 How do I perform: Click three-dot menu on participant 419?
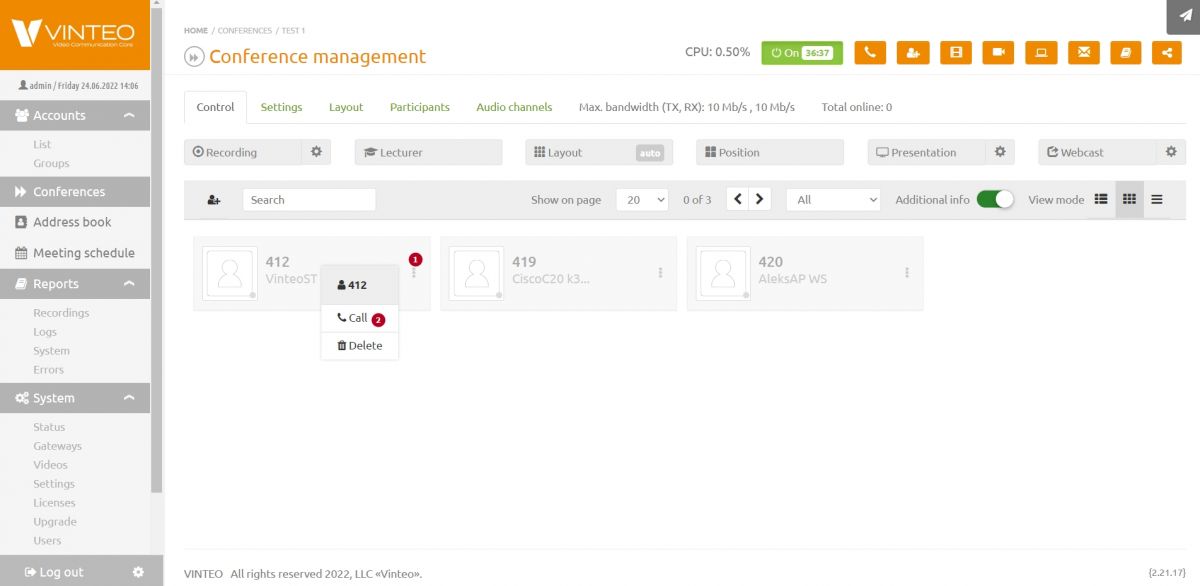coord(660,272)
